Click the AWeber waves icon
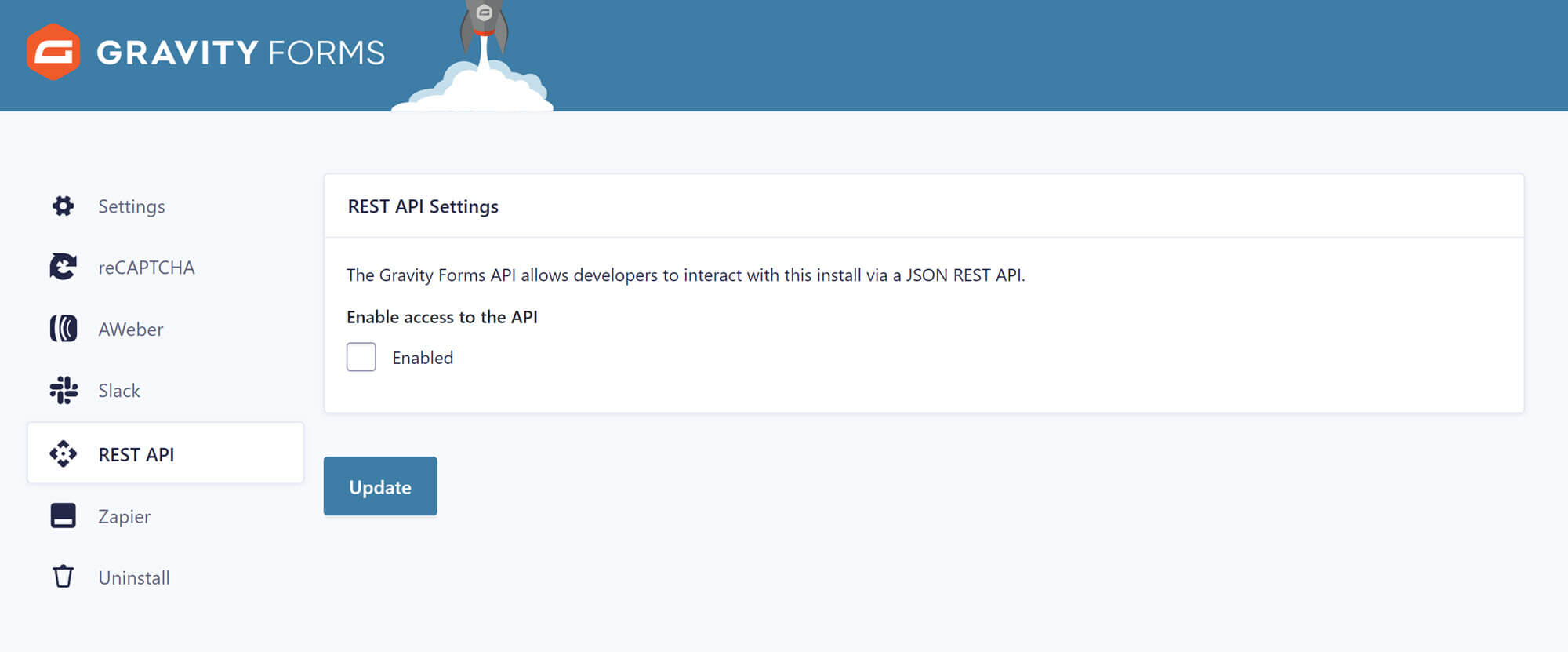Screen dimensions: 1568x652 click(x=64, y=328)
